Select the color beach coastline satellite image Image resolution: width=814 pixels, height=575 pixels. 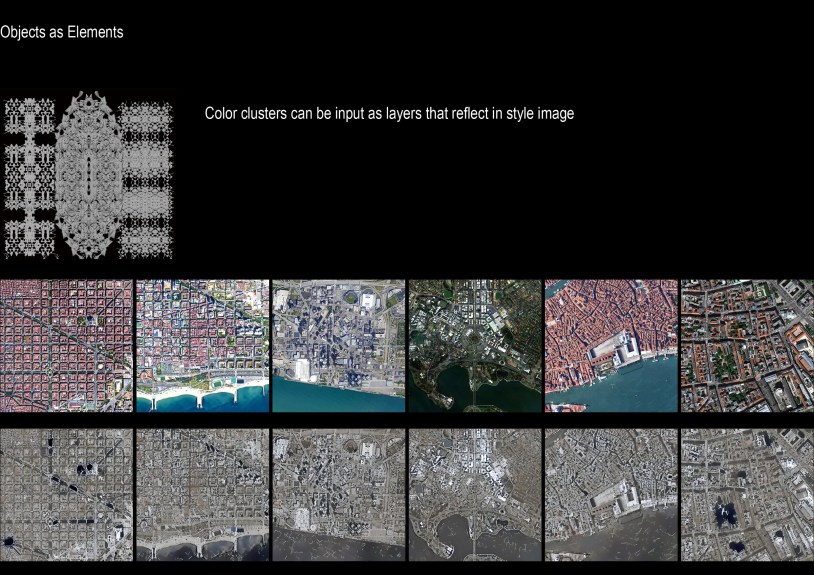click(202, 345)
